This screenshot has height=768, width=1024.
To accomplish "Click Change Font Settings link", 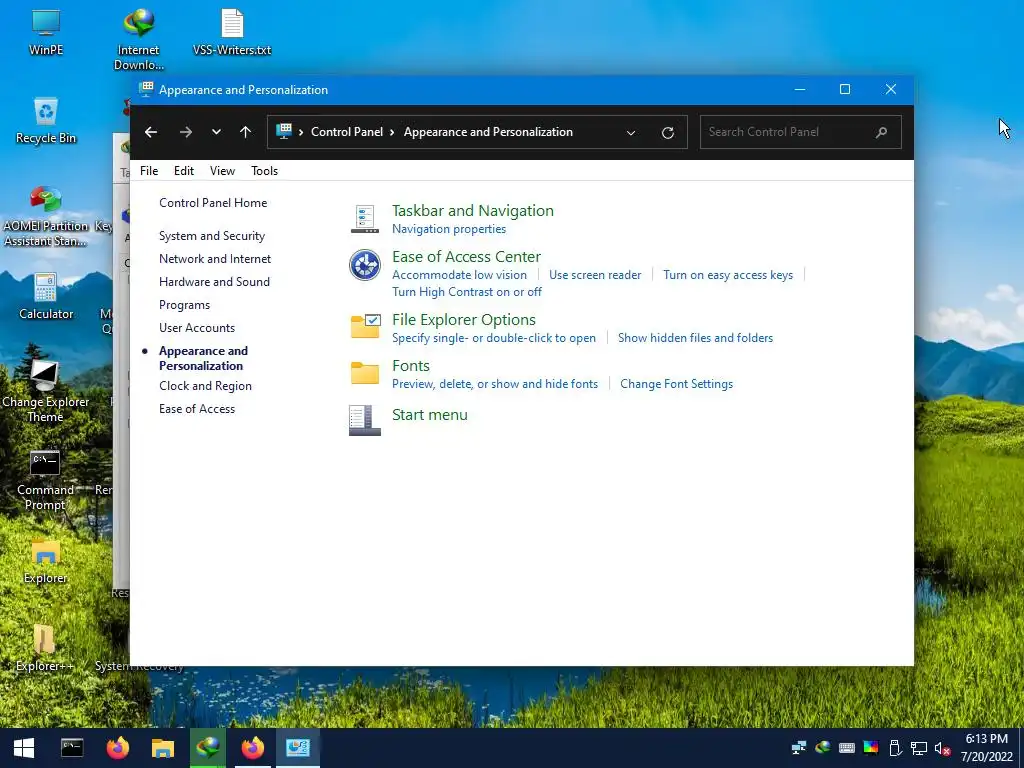I will [x=677, y=384].
